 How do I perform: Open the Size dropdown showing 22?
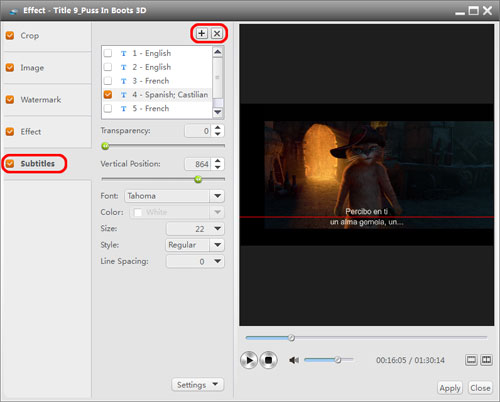tap(195, 229)
